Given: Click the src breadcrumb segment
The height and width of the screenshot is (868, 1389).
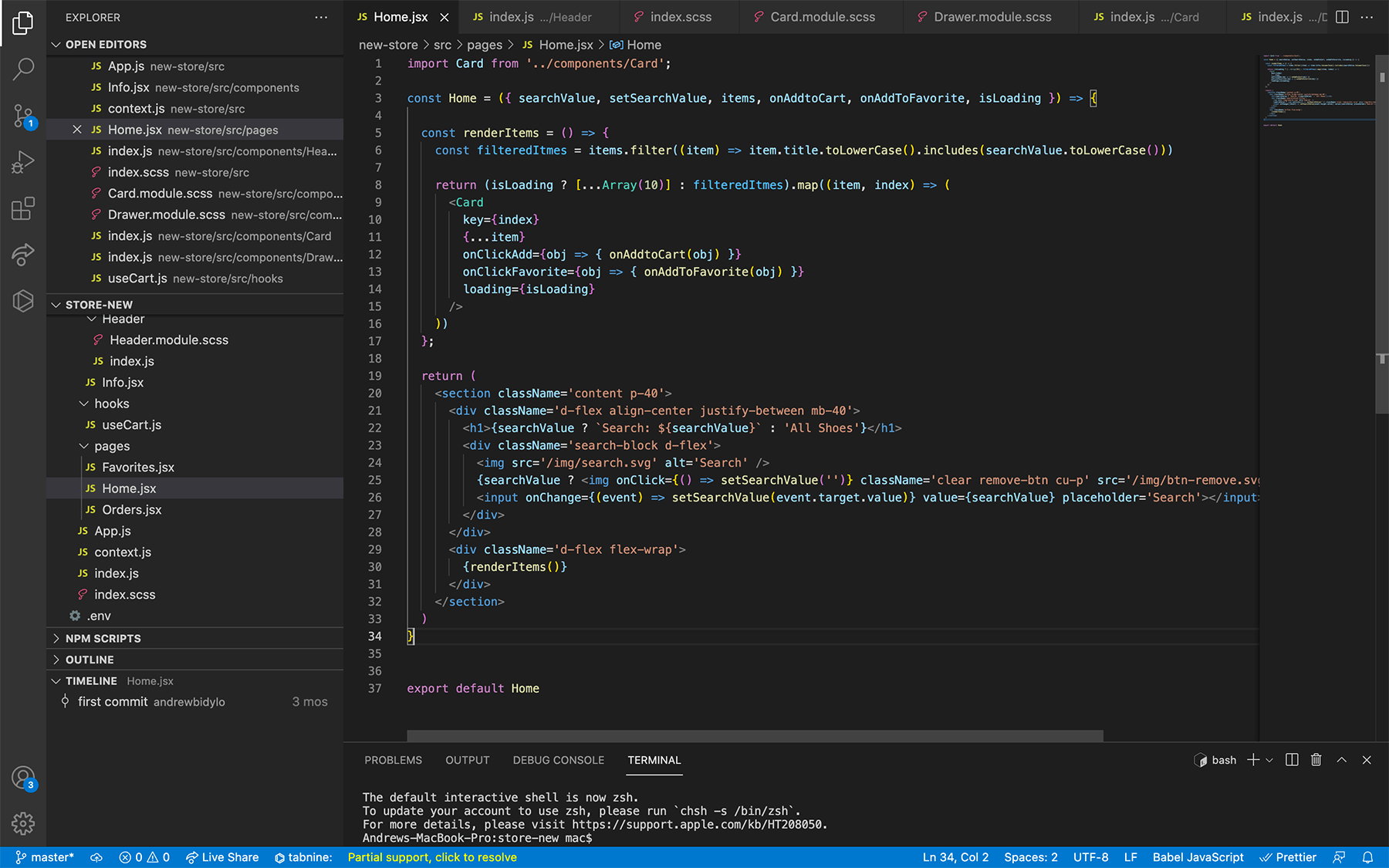Looking at the screenshot, I should pos(442,46).
